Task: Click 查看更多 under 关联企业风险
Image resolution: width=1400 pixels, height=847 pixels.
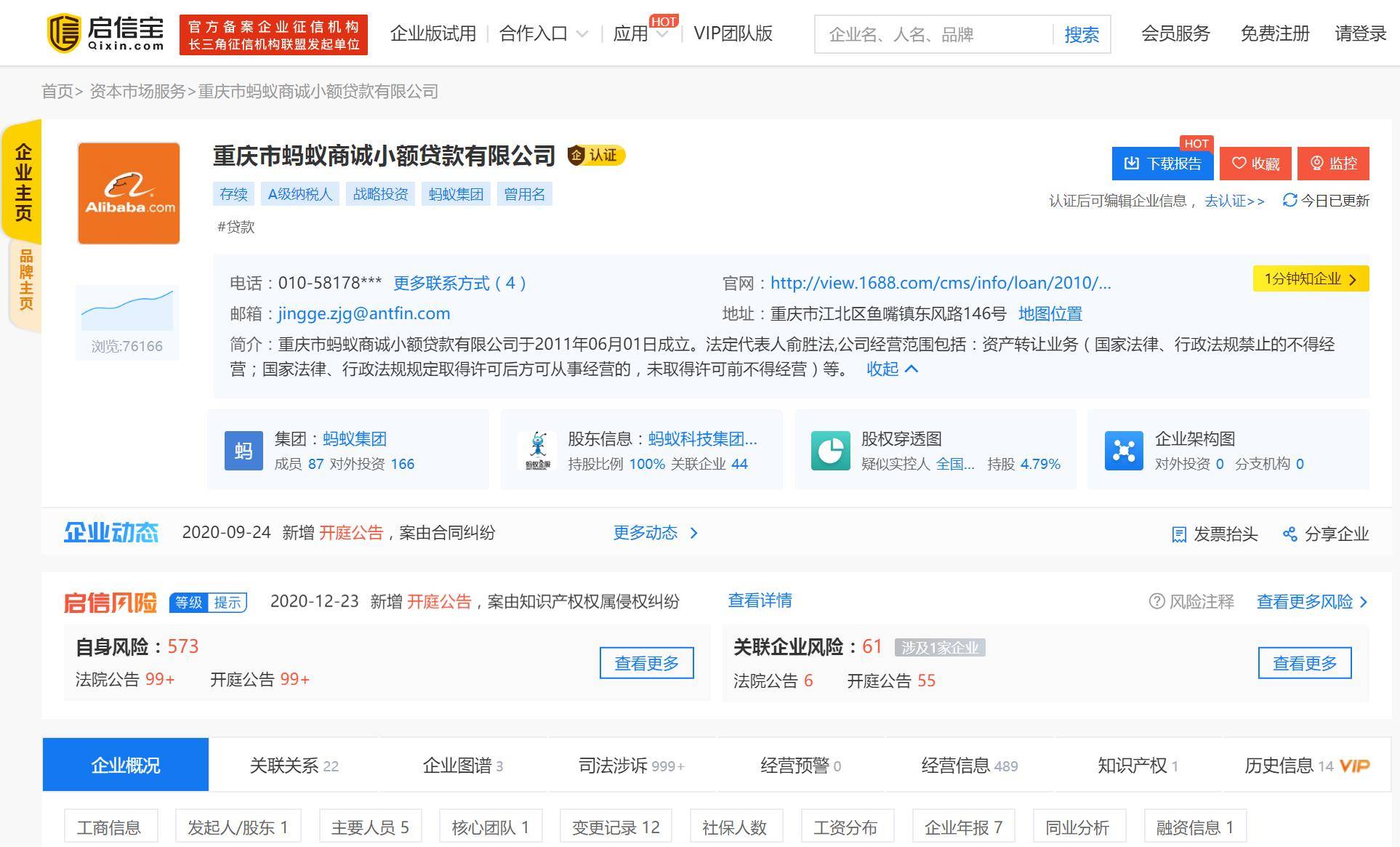Action: point(1305,663)
